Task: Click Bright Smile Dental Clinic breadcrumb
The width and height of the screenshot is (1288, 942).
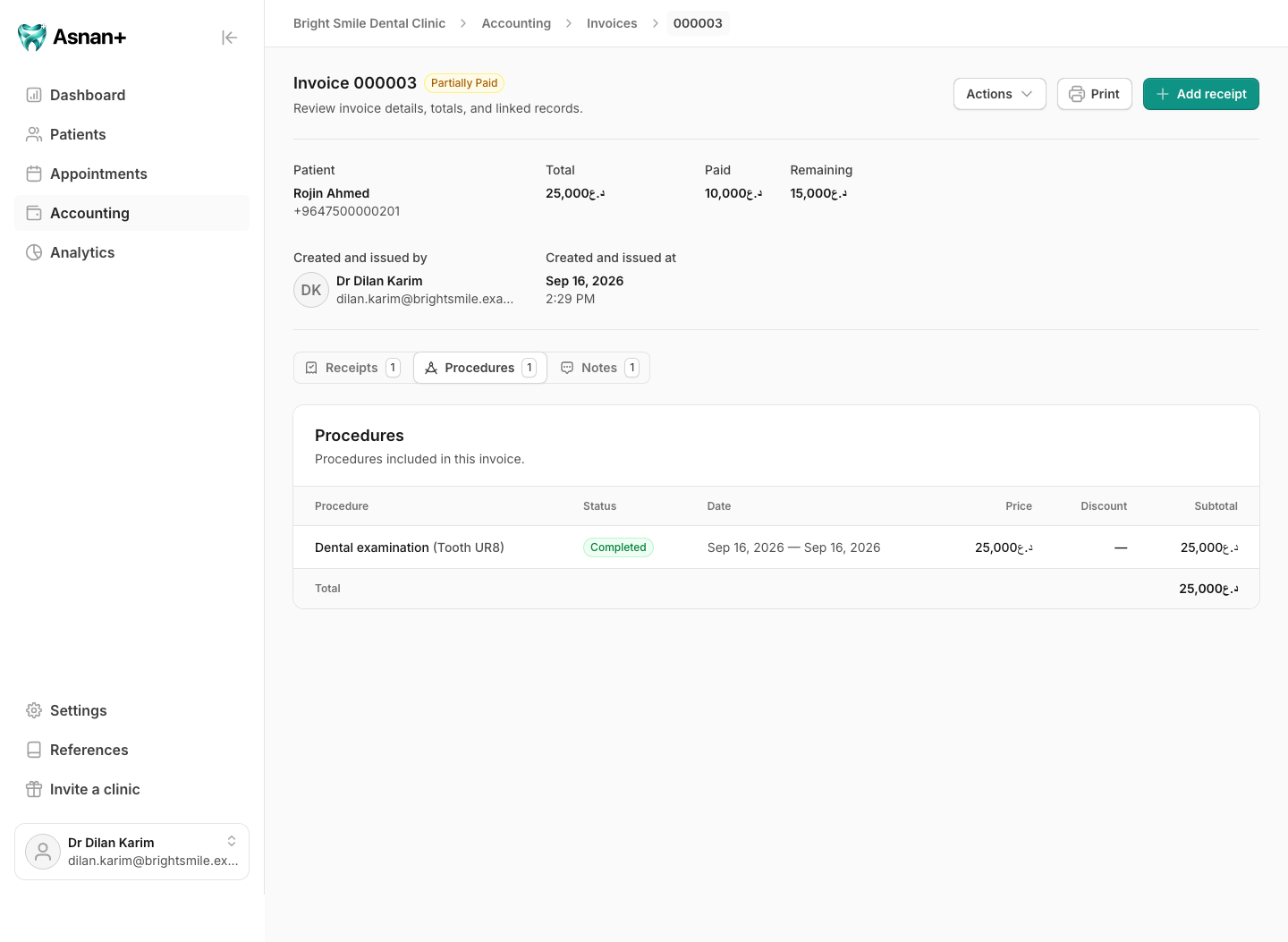Action: pyautogui.click(x=369, y=23)
